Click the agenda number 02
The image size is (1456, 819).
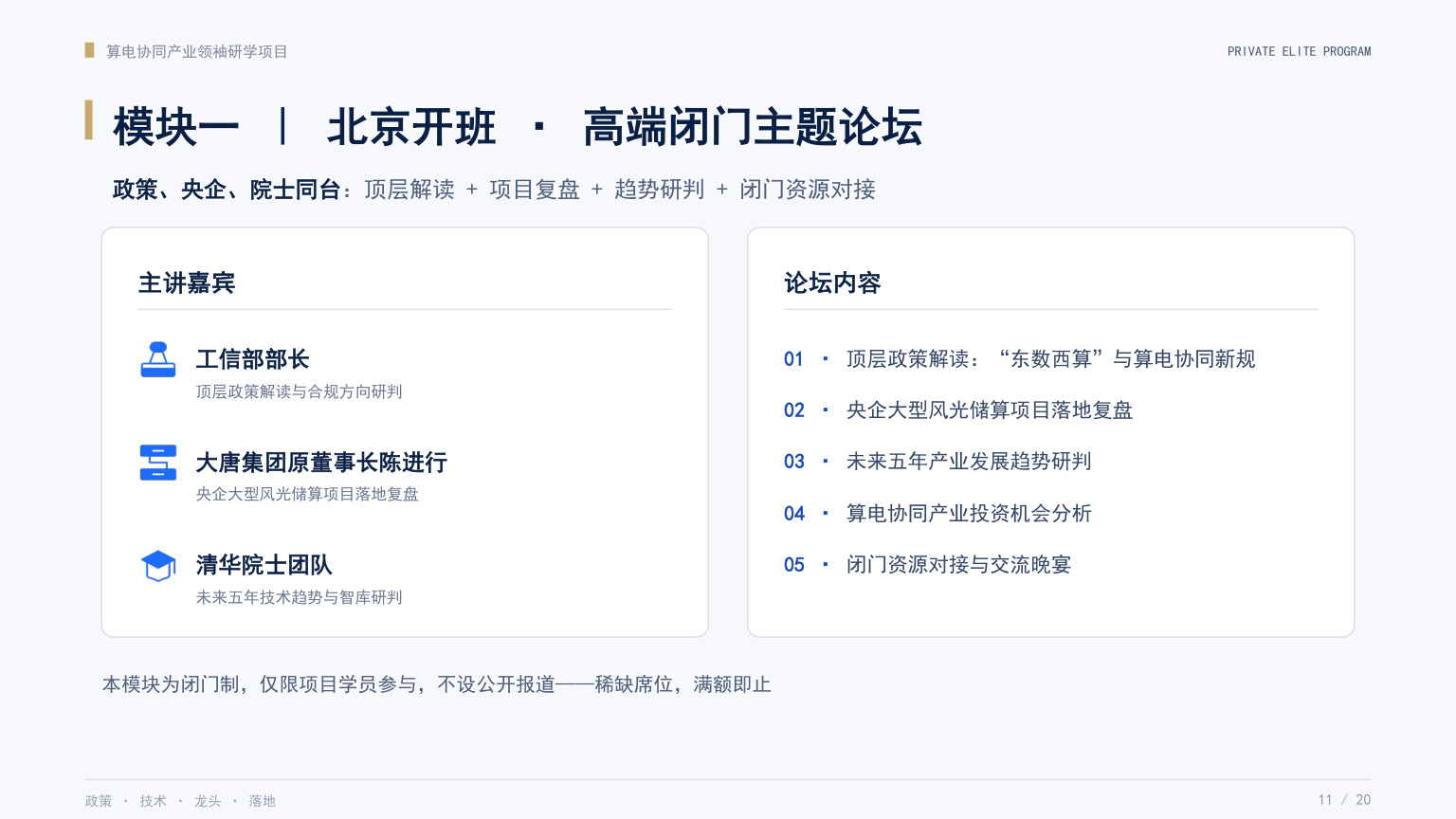pyautogui.click(x=793, y=410)
